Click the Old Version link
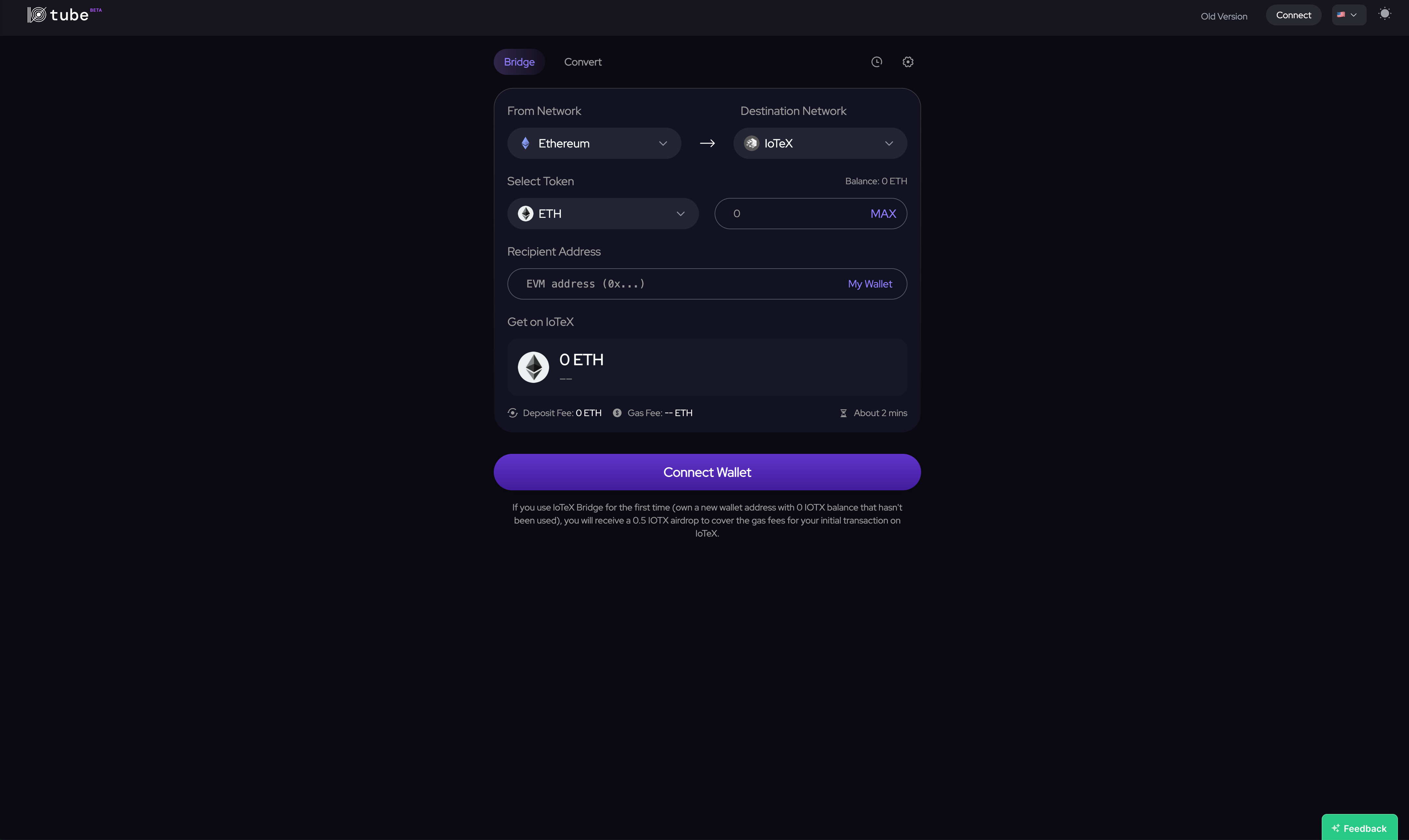 pyautogui.click(x=1223, y=16)
